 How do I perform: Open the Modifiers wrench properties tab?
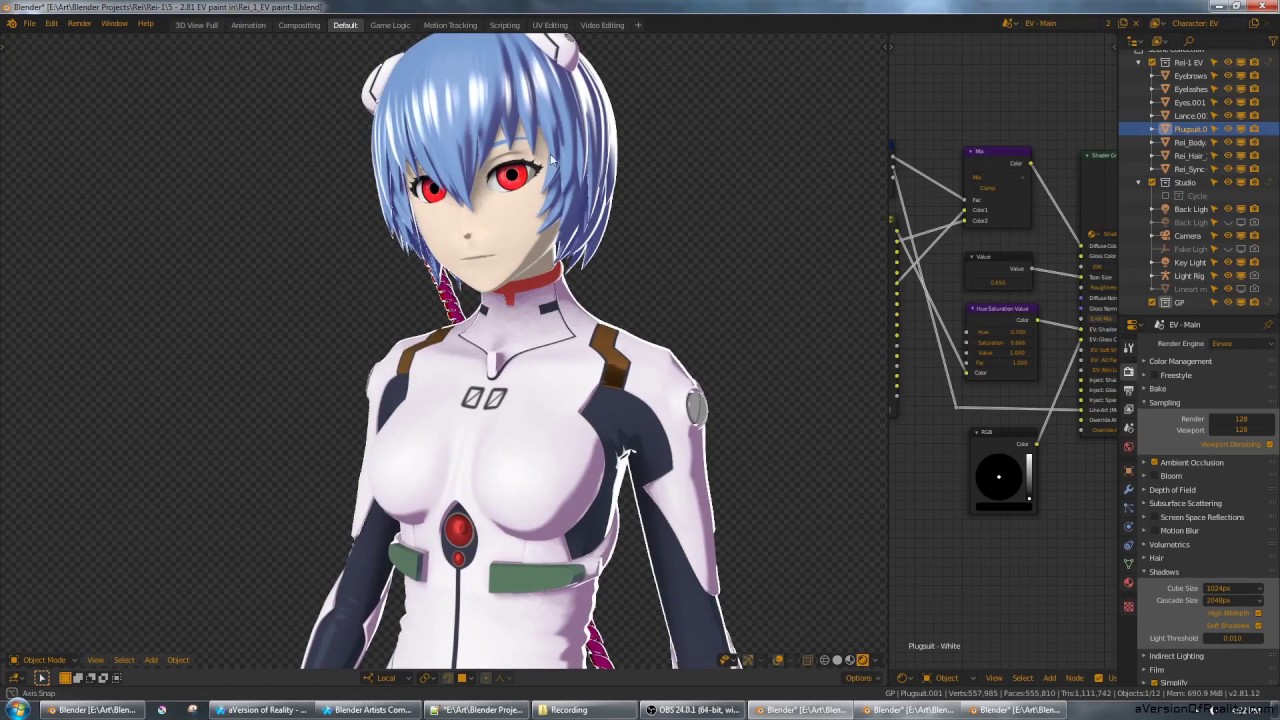pos(1128,489)
